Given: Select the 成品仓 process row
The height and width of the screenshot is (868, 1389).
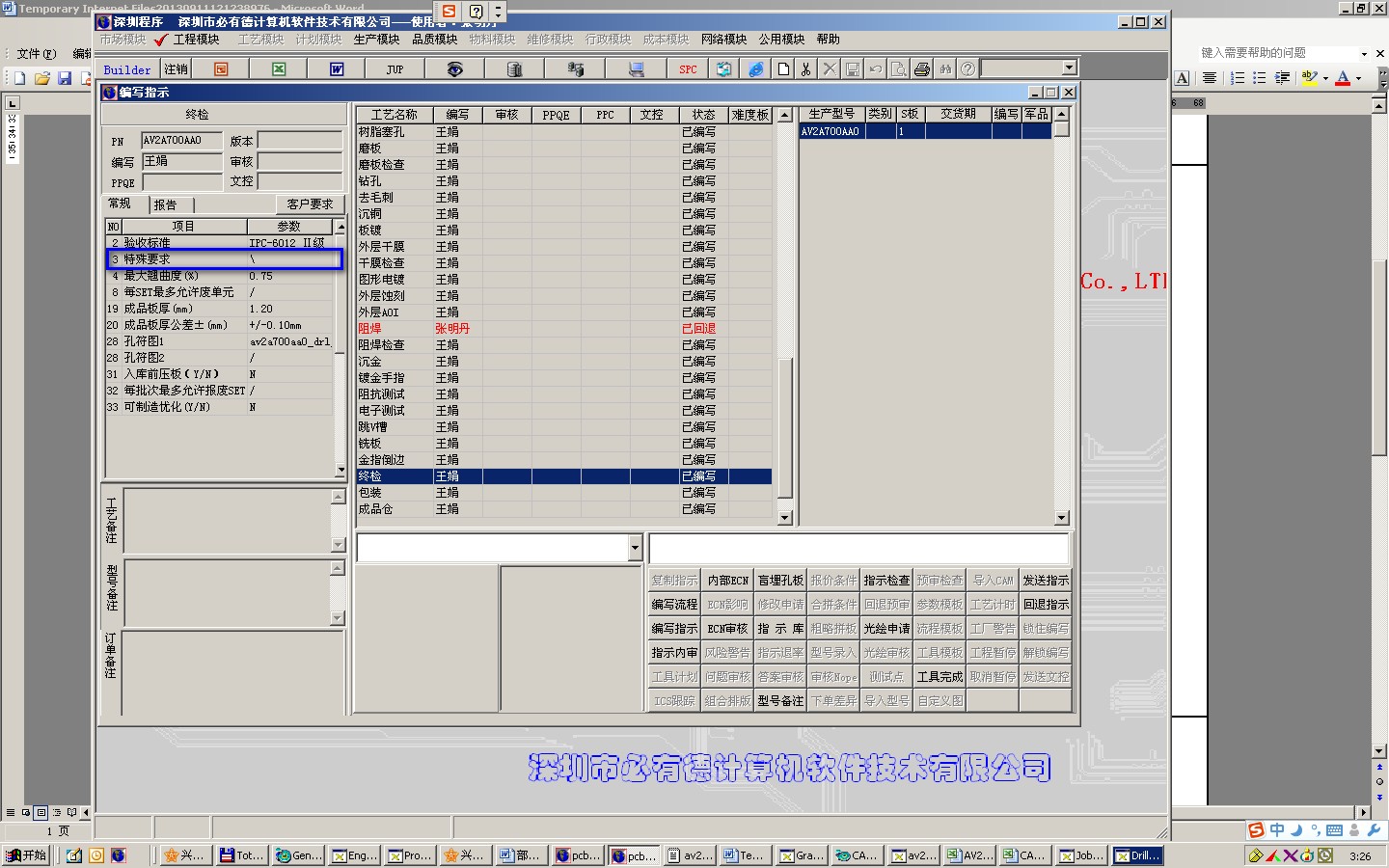Looking at the screenshot, I should click(564, 509).
